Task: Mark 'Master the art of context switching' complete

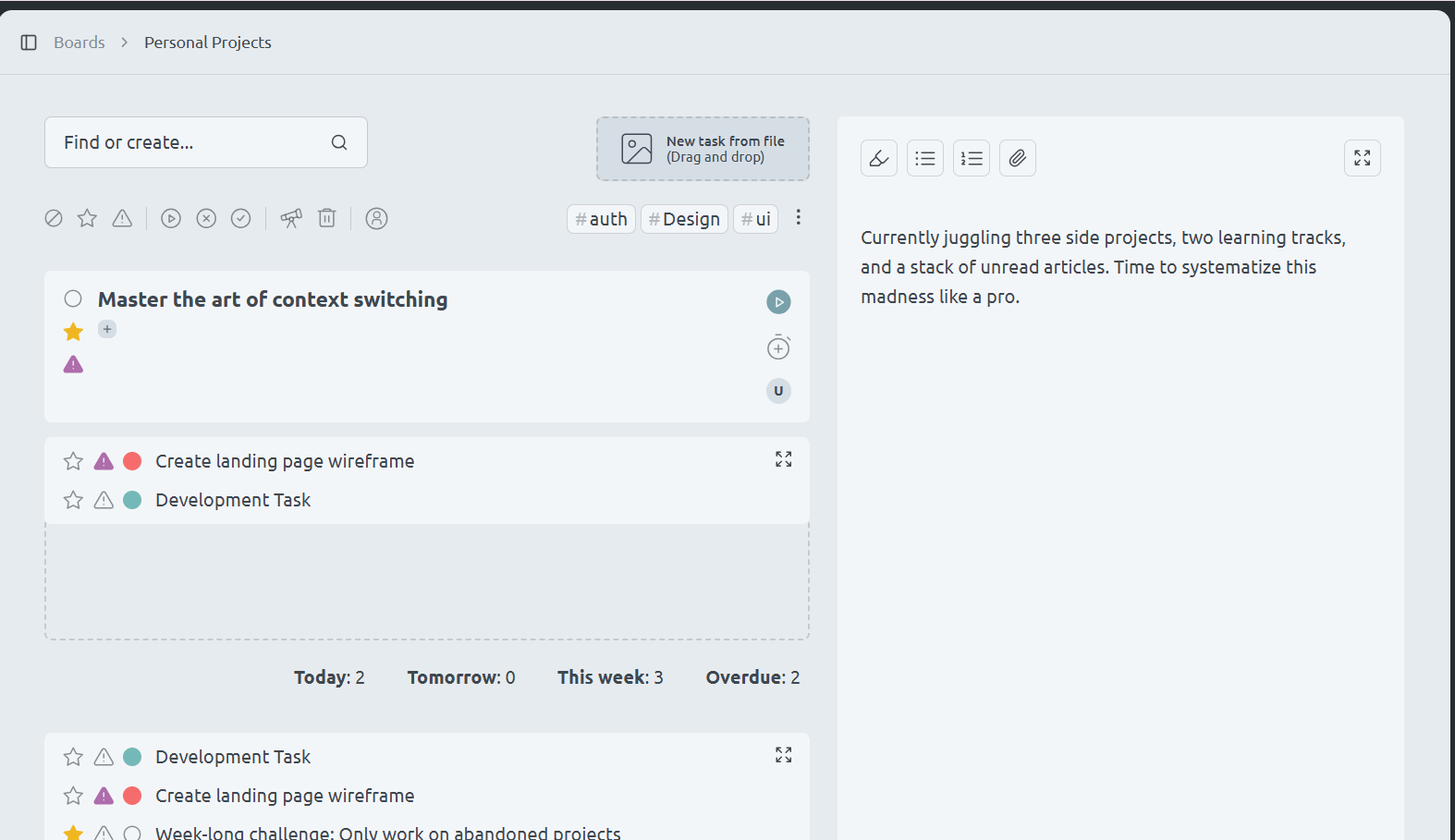Action: point(73,298)
